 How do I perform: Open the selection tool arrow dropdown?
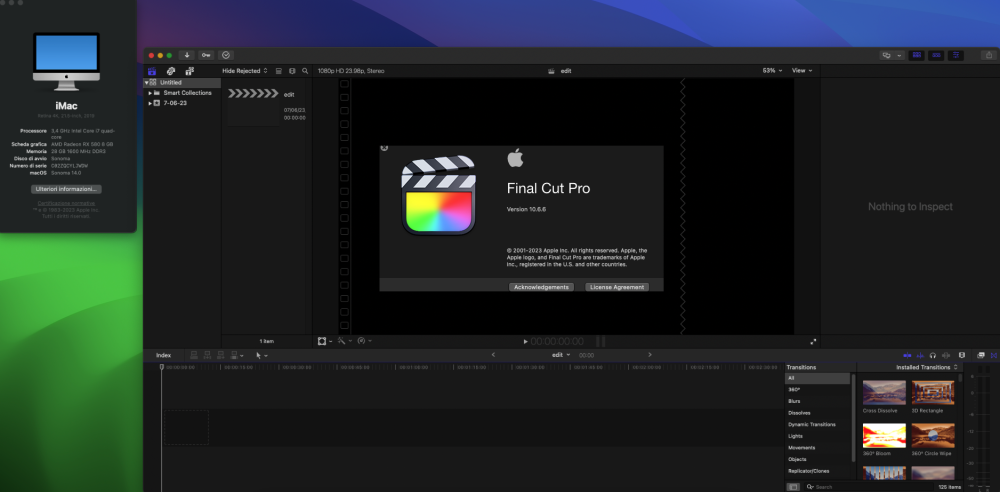(261, 355)
